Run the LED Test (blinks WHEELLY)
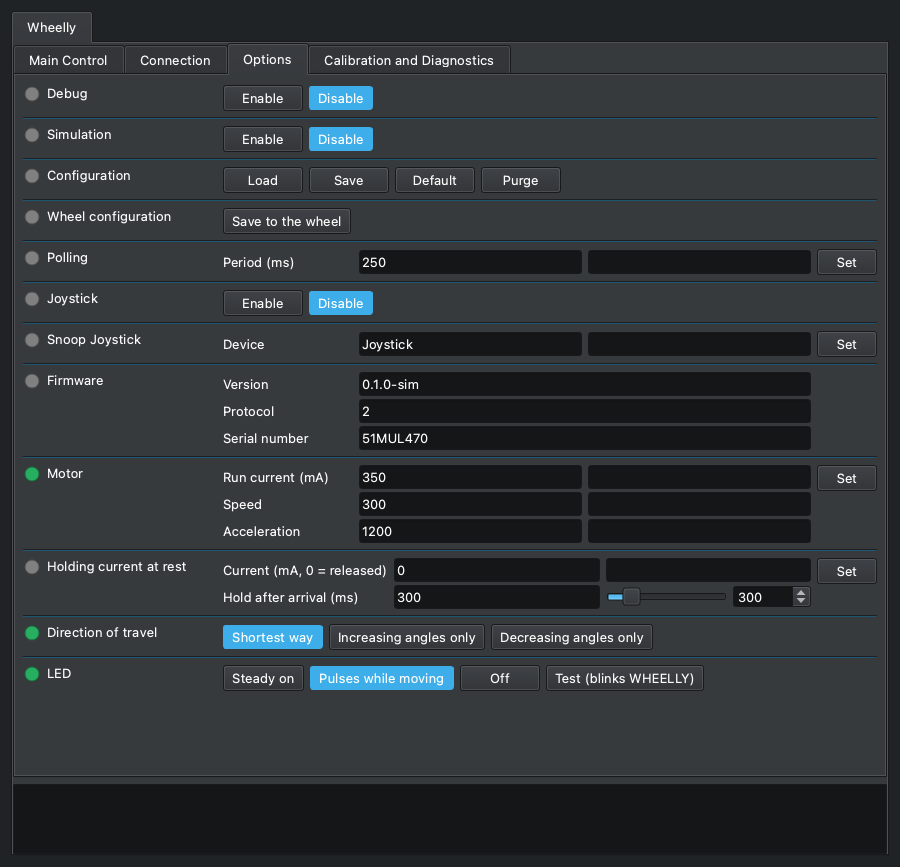900x867 pixels. pos(624,678)
